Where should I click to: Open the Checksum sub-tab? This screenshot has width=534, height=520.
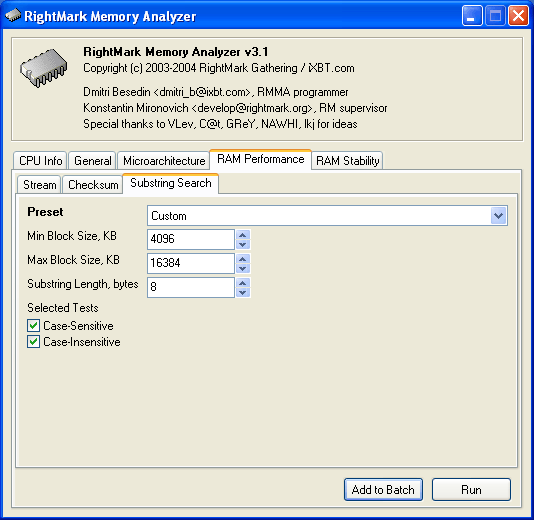tap(93, 185)
